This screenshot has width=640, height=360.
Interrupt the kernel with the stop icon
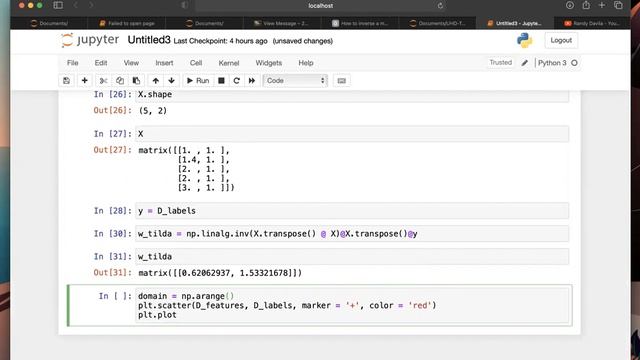click(221, 81)
